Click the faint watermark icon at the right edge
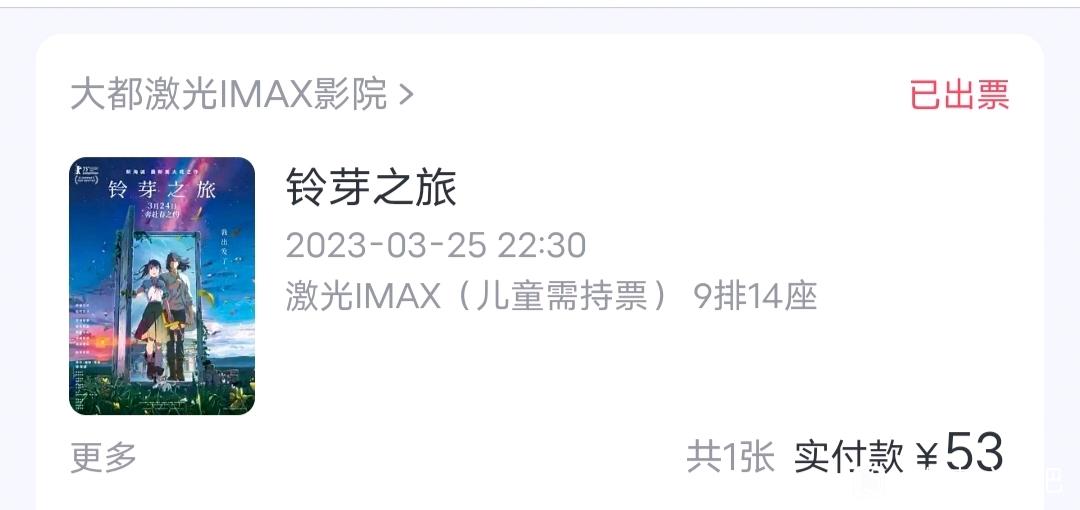Viewport: 1080px width, 510px height. pos(1054,480)
